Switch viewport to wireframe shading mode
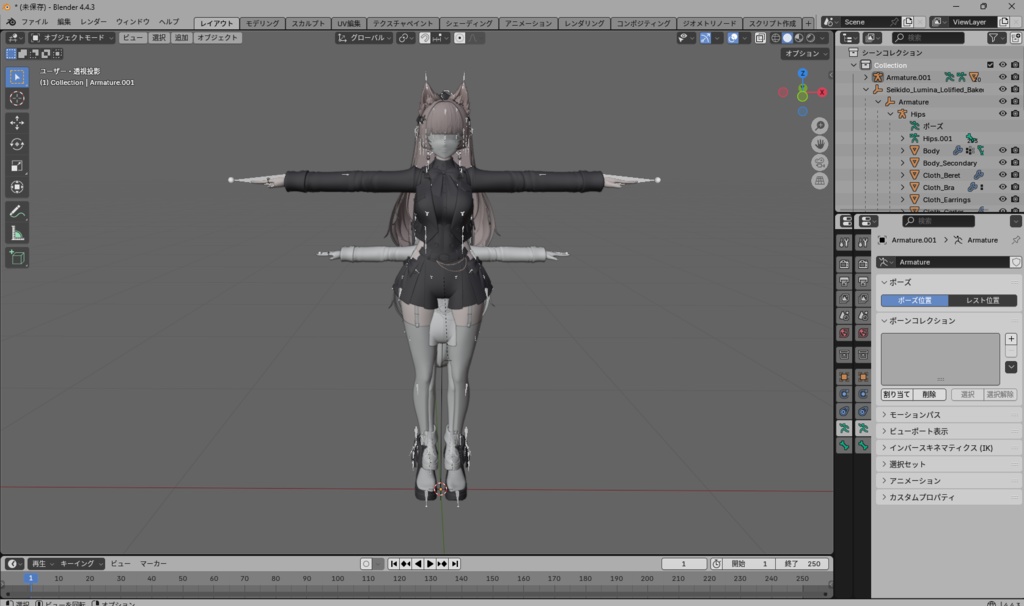Screen dimensions: 1024x606 (777, 38)
